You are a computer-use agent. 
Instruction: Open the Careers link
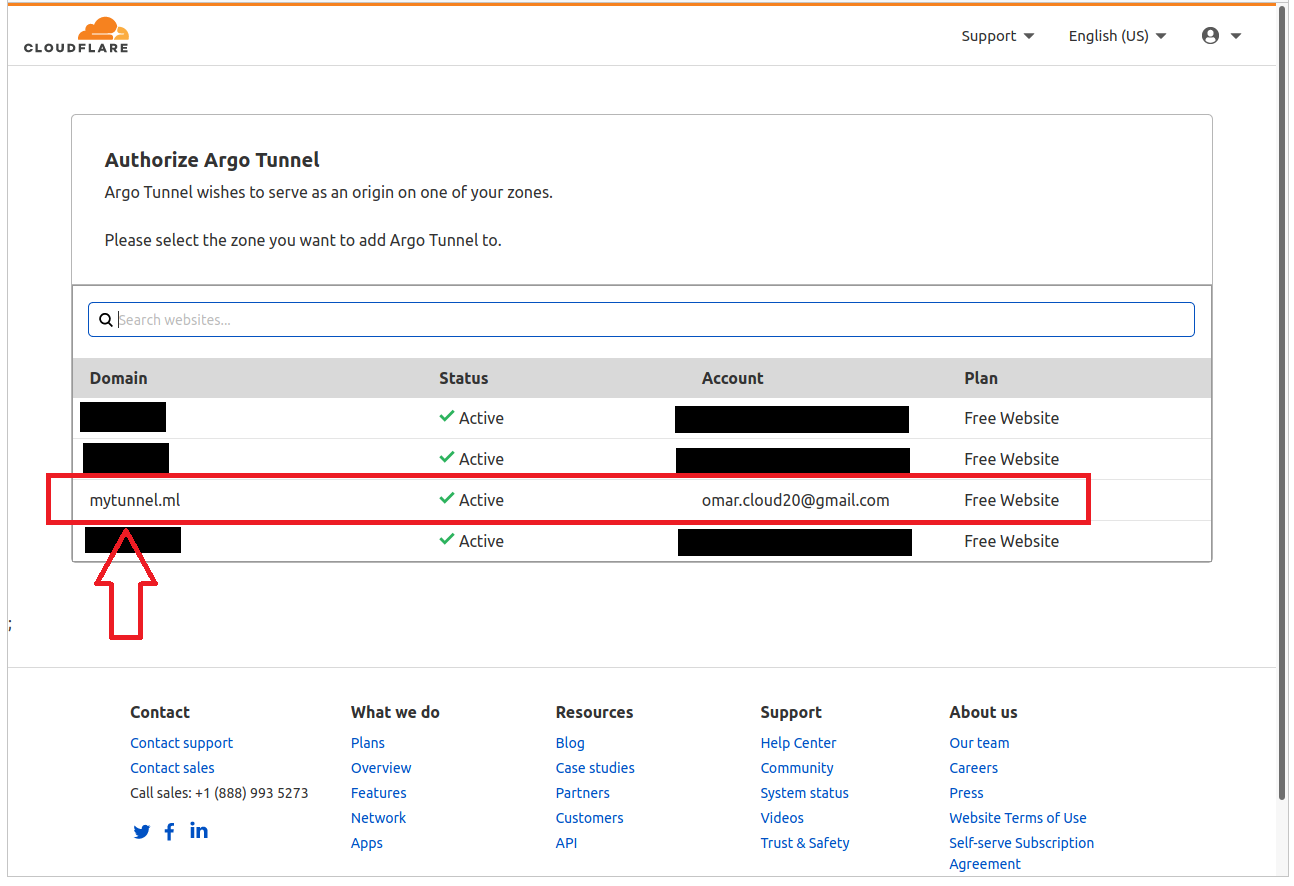pos(973,768)
